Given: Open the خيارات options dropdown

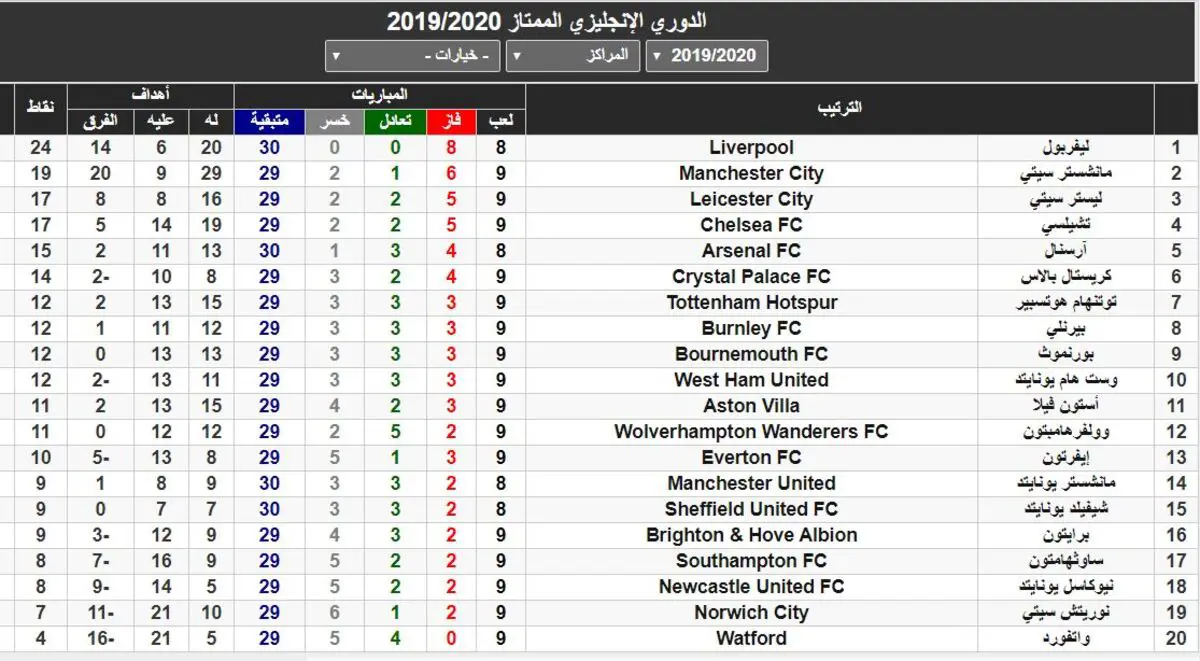Looking at the screenshot, I should pos(413,56).
